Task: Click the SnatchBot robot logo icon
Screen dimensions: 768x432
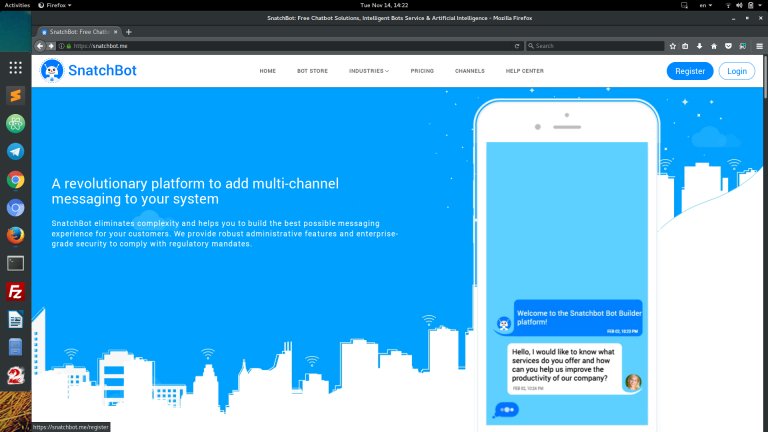Action: click(52, 71)
